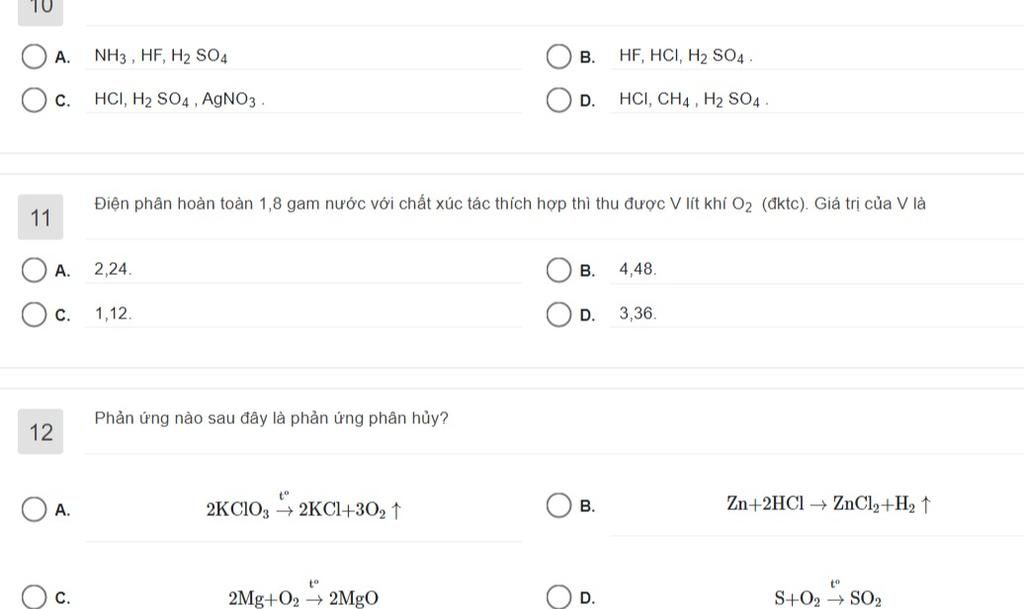Screen dimensions: 1024x609
Task: Click the S+O2 → SO2 equation
Action: coord(828,594)
